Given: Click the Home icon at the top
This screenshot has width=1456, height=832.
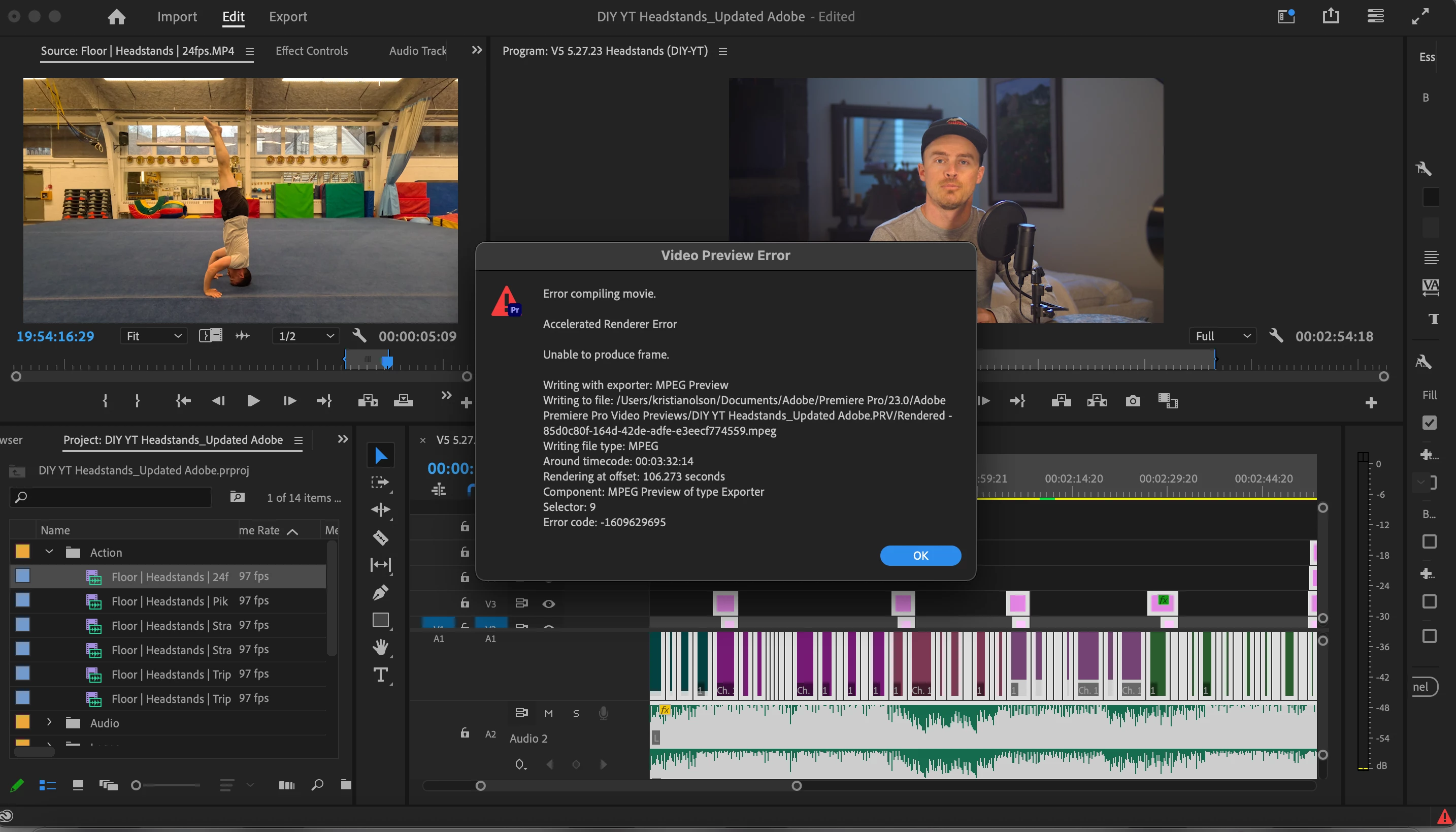Looking at the screenshot, I should [x=116, y=17].
